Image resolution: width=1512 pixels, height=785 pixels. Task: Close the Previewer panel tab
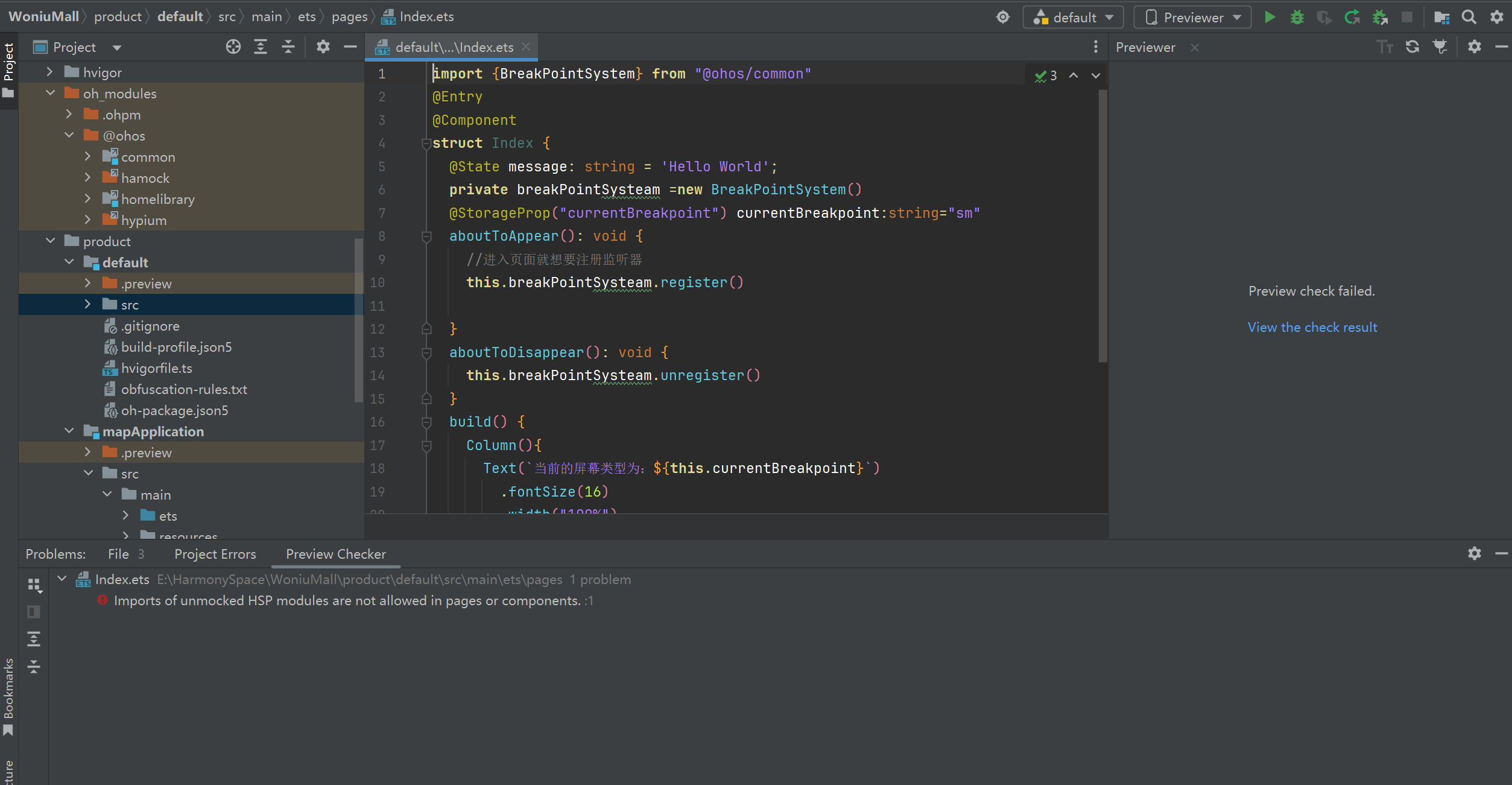point(1194,47)
